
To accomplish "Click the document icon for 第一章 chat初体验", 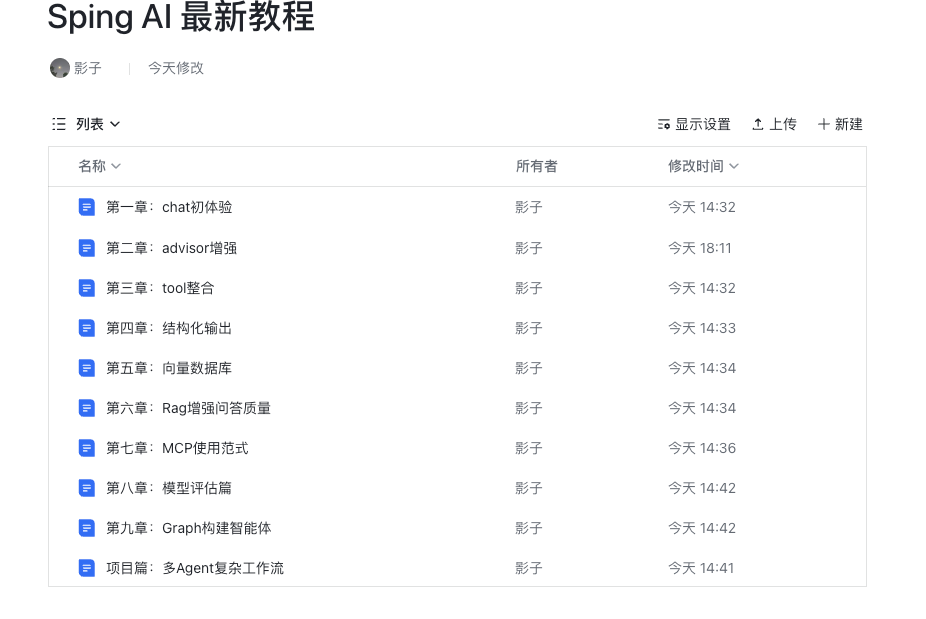I will click(x=87, y=207).
